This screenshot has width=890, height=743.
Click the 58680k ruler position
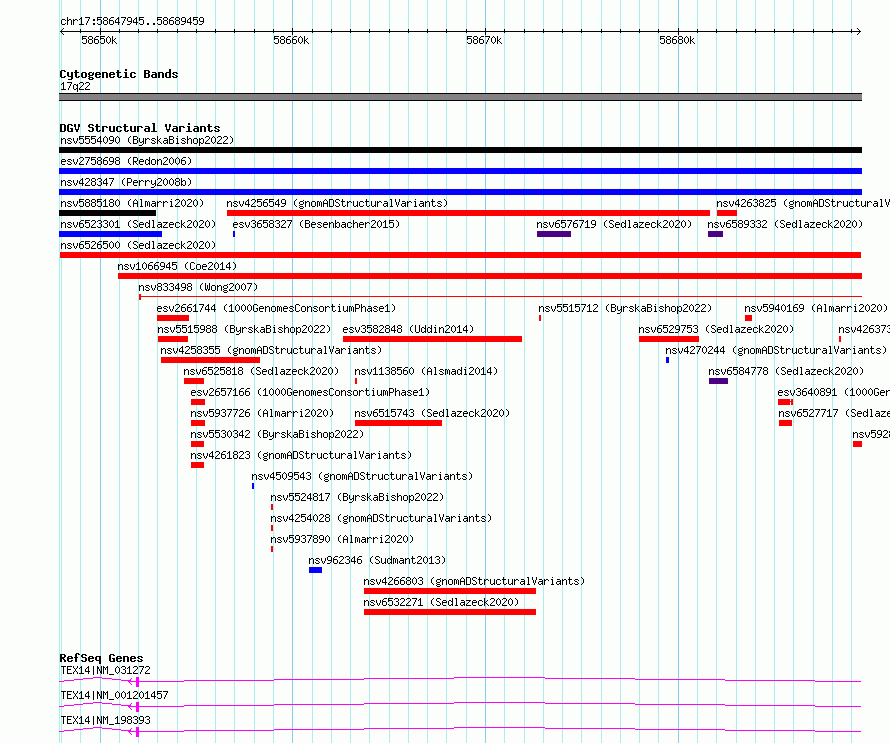(677, 40)
